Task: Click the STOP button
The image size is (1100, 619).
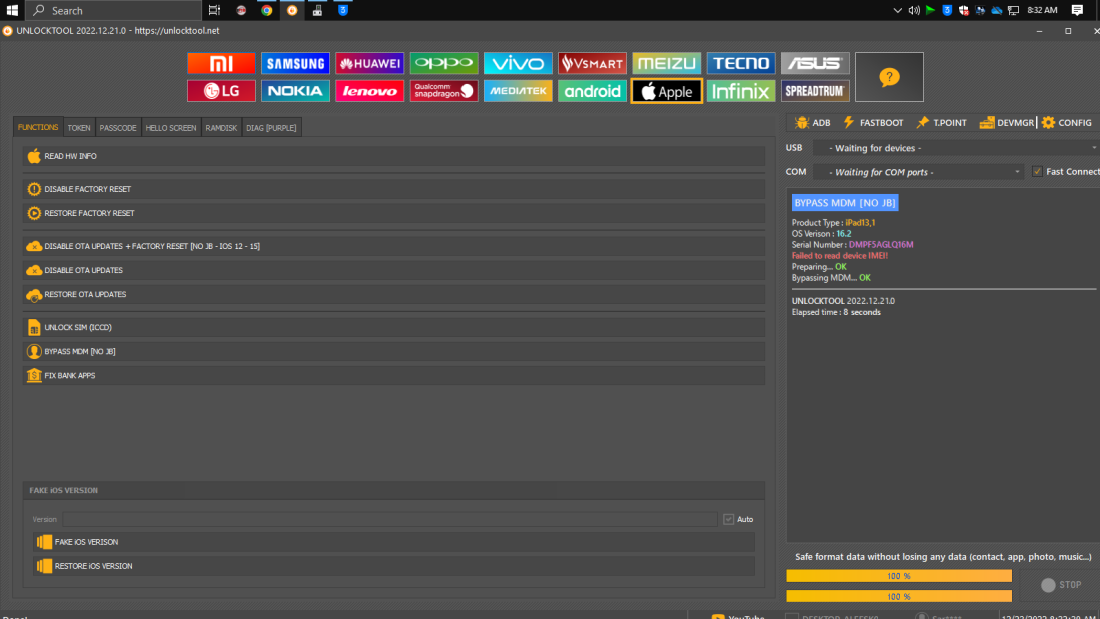Action: (x=1061, y=585)
